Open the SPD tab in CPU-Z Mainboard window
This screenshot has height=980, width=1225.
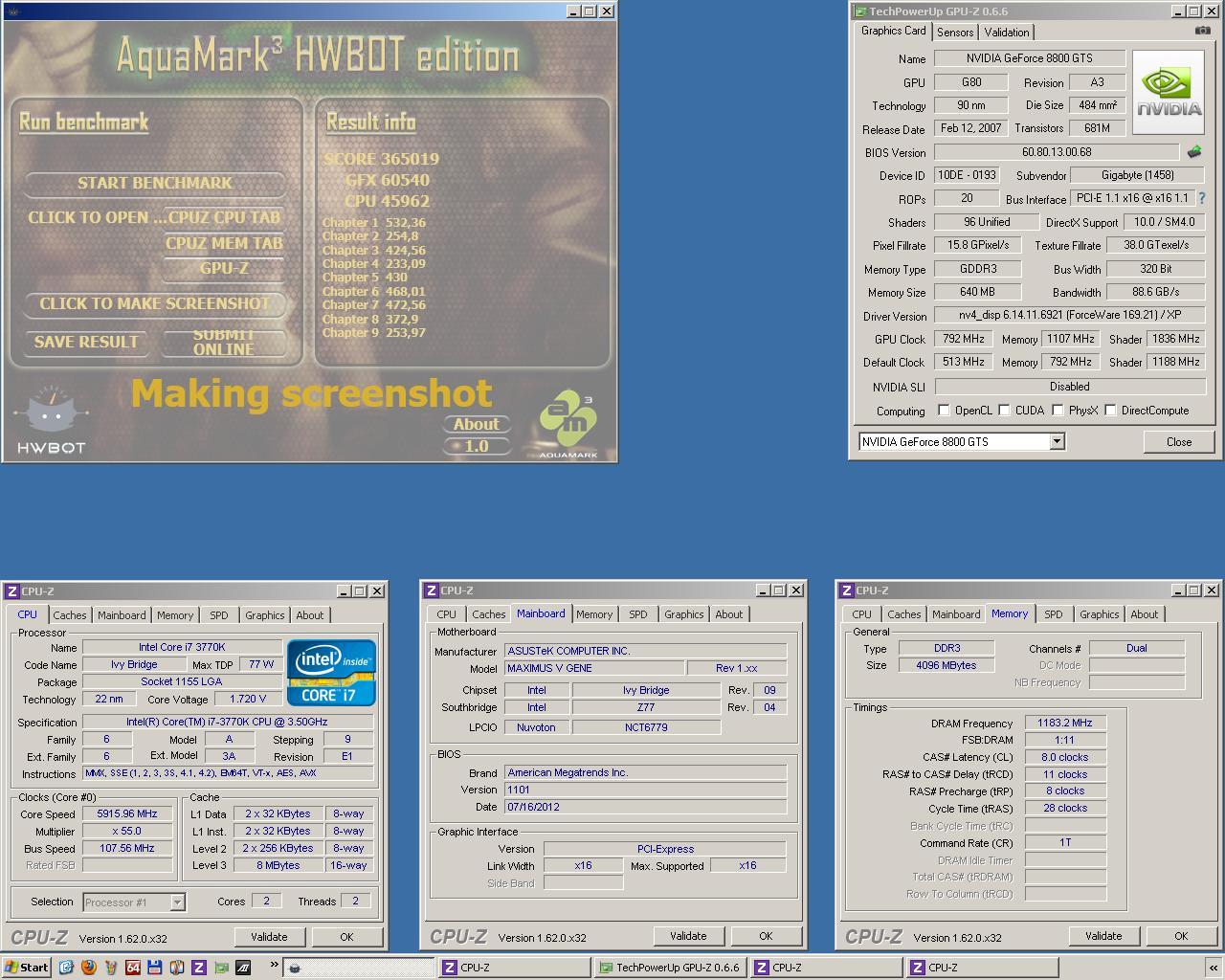(x=638, y=614)
